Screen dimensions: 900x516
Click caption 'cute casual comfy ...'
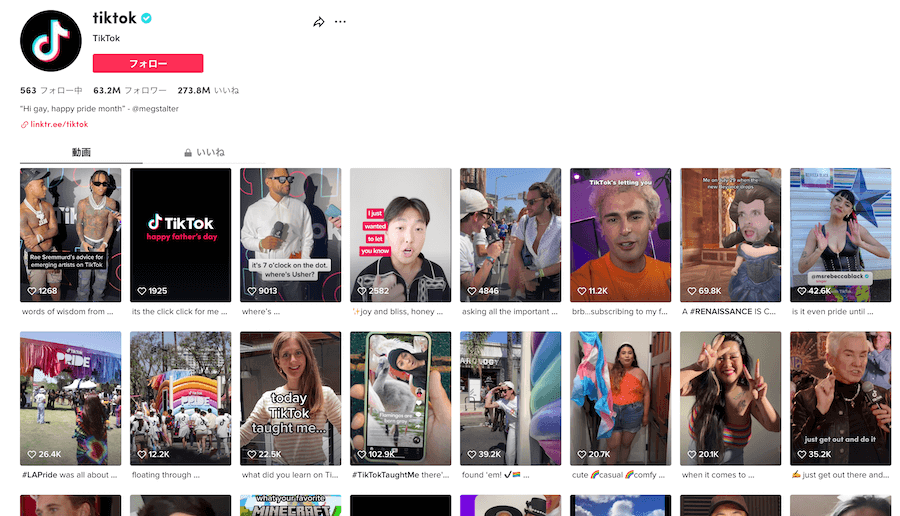click(x=618, y=475)
